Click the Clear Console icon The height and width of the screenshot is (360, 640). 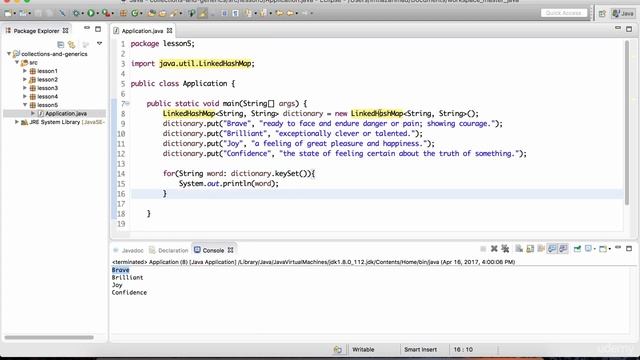pyautogui.click(x=519, y=249)
